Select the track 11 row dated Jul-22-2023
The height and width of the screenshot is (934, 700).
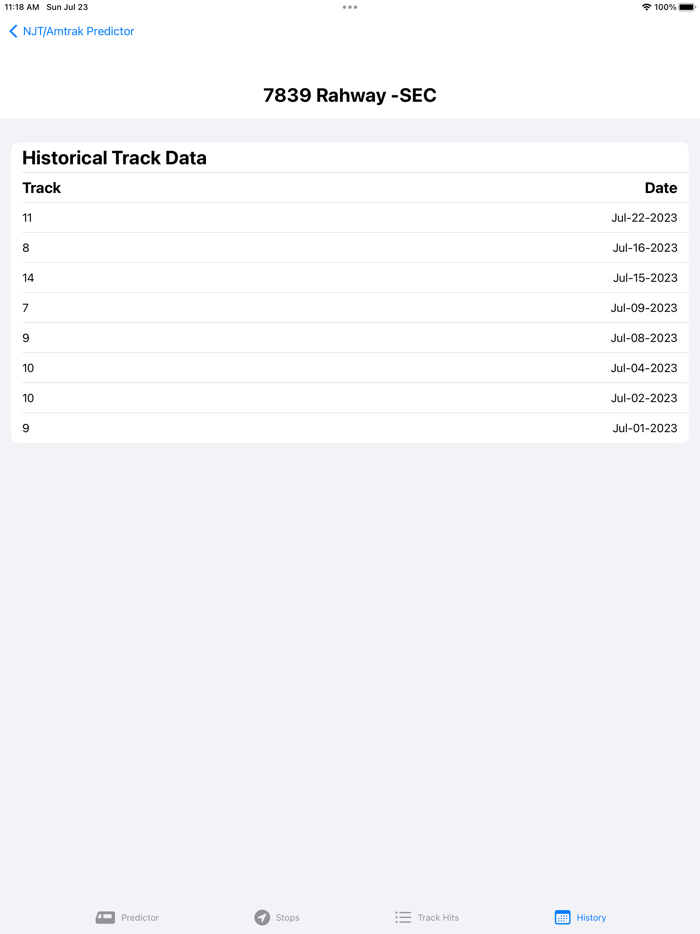coord(350,218)
